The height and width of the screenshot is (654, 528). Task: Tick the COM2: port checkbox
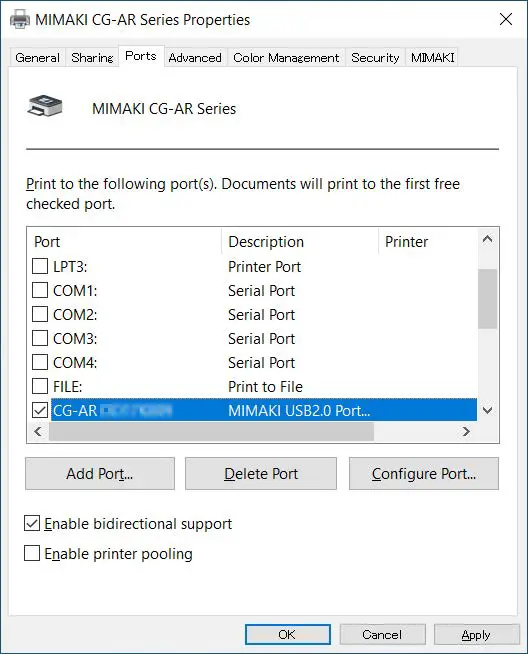point(40,314)
